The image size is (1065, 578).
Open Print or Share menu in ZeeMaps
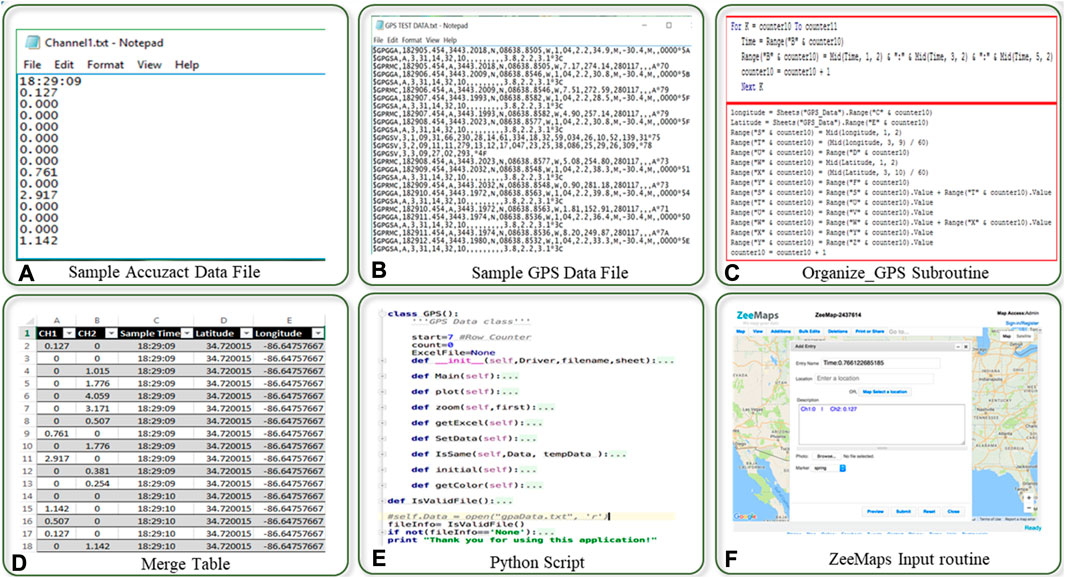pos(869,331)
